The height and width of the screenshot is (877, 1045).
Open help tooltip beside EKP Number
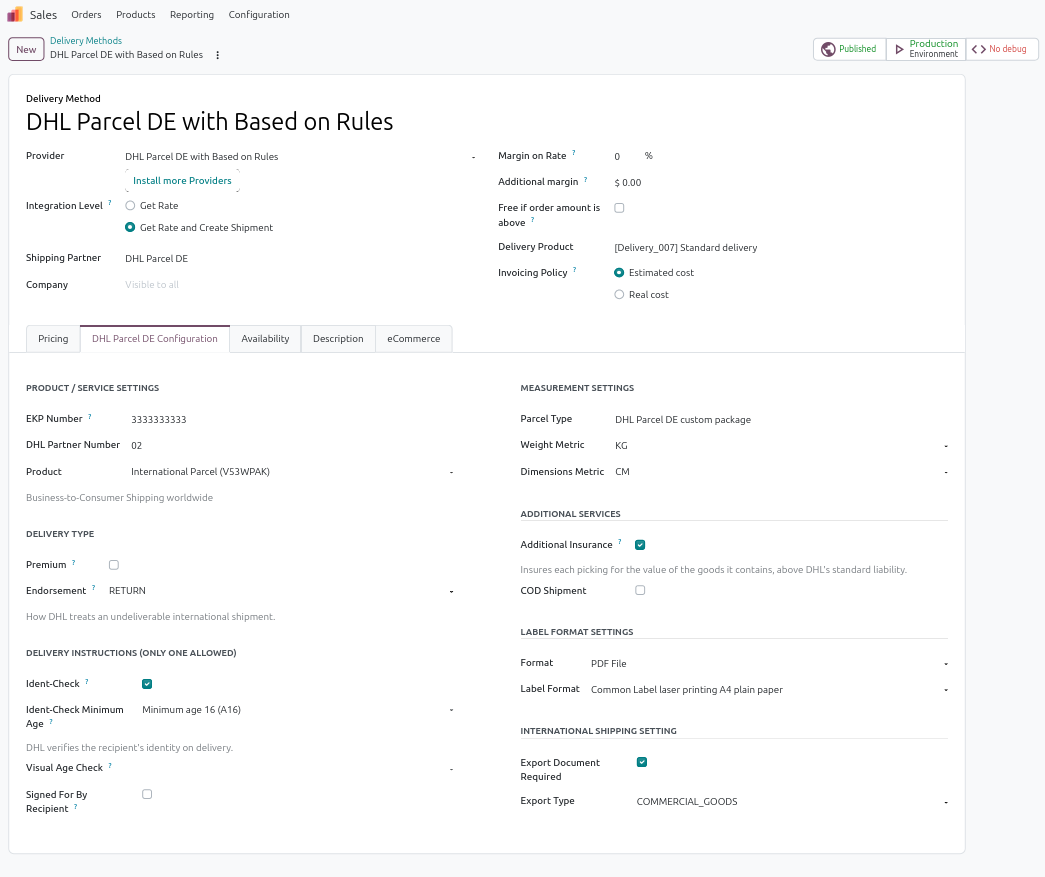coord(90,417)
